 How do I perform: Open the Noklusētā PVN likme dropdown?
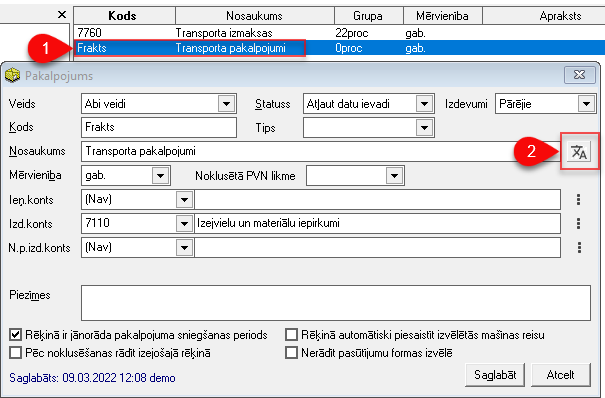tap(394, 176)
